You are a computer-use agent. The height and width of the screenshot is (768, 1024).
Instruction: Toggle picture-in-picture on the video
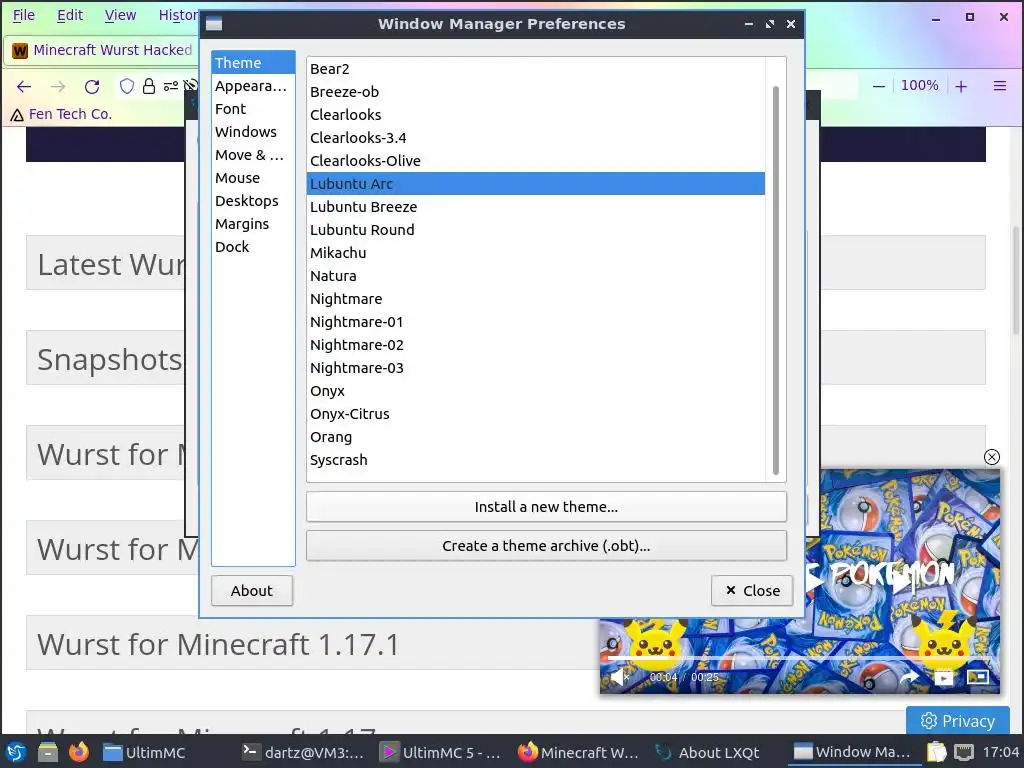(978, 677)
